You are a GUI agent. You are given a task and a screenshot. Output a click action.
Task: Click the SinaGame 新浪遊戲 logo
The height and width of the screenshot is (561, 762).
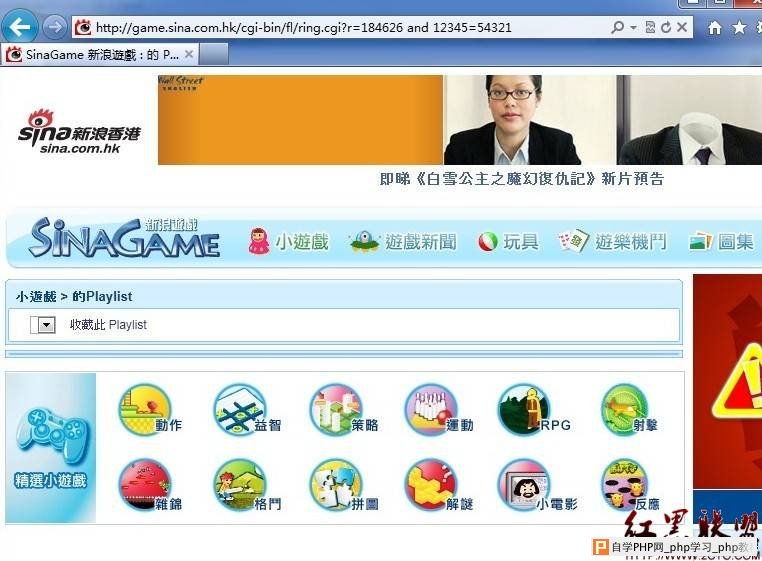[x=124, y=238]
